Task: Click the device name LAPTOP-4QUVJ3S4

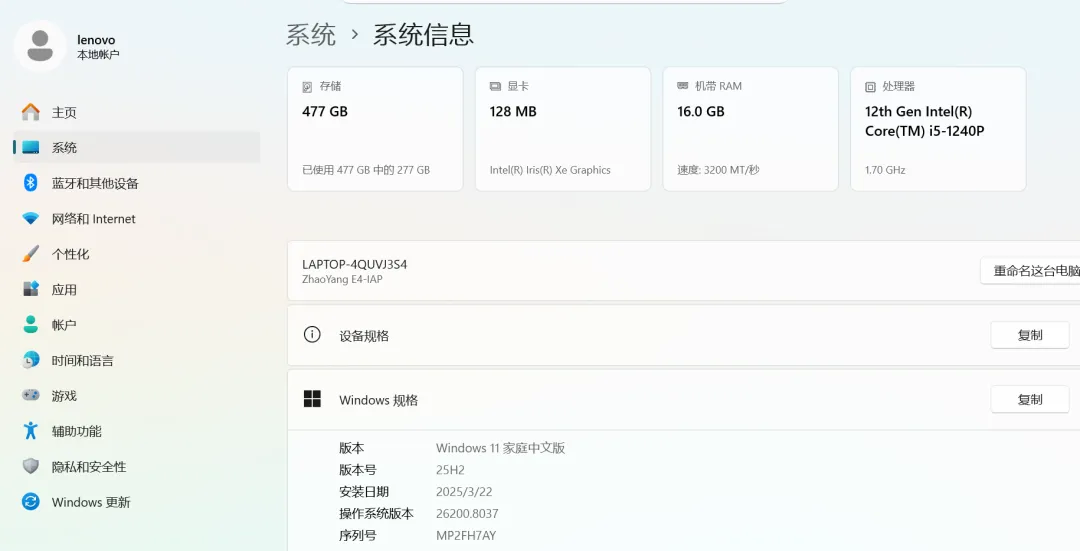Action: click(354, 264)
